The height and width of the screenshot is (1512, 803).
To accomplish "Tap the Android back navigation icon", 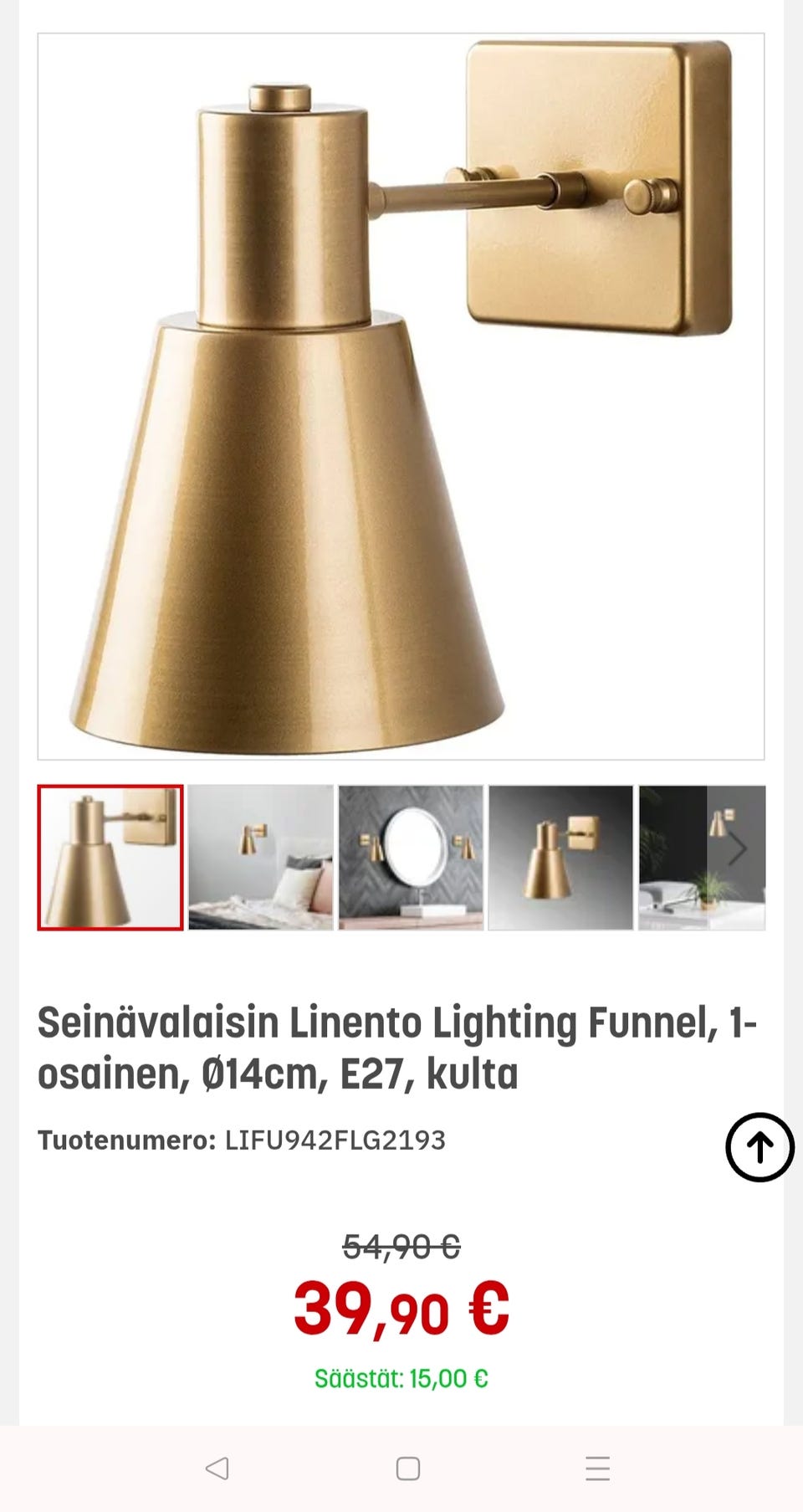I will [217, 1468].
